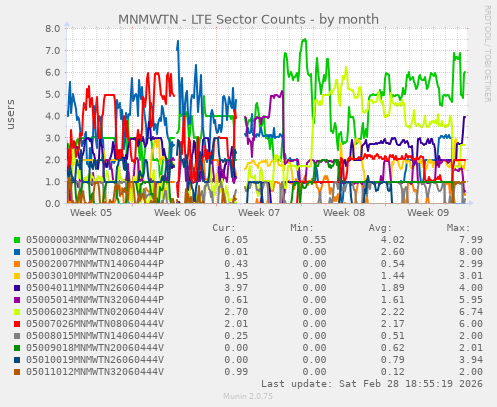Screen dimensions: 497x407
Task: Click the average value 0.12
Action: click(393, 372)
